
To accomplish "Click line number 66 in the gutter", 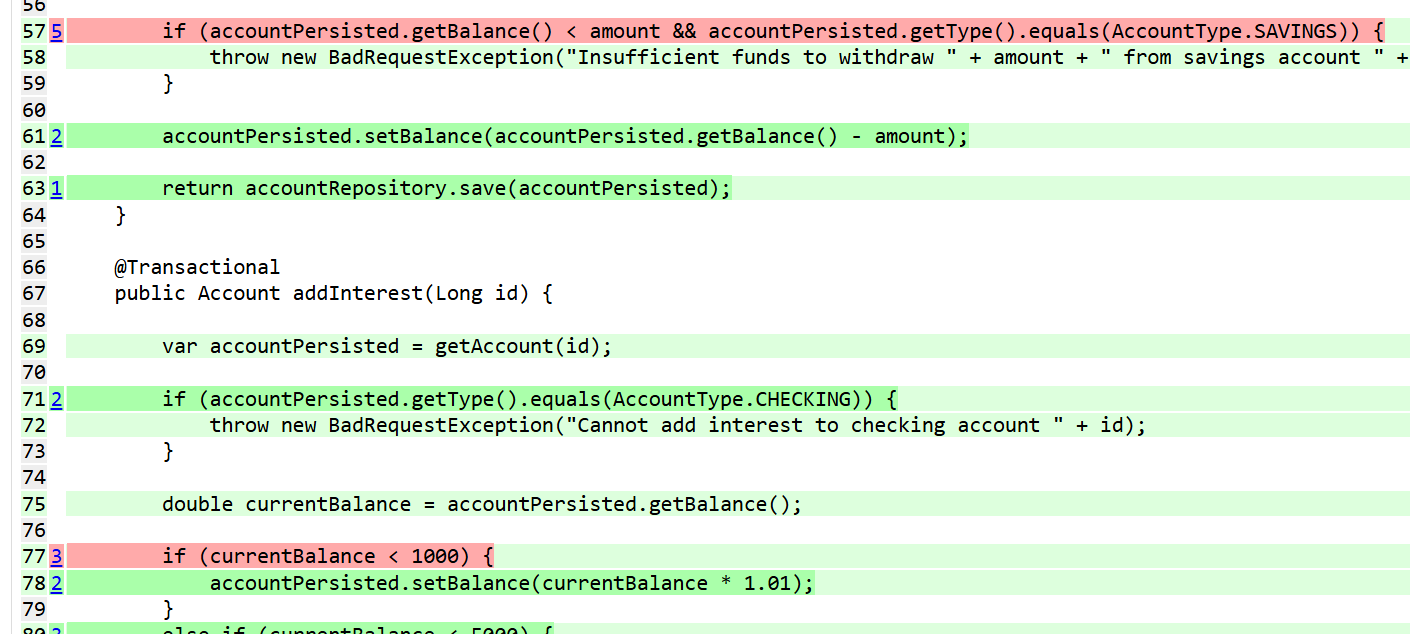I will click(x=33, y=267).
